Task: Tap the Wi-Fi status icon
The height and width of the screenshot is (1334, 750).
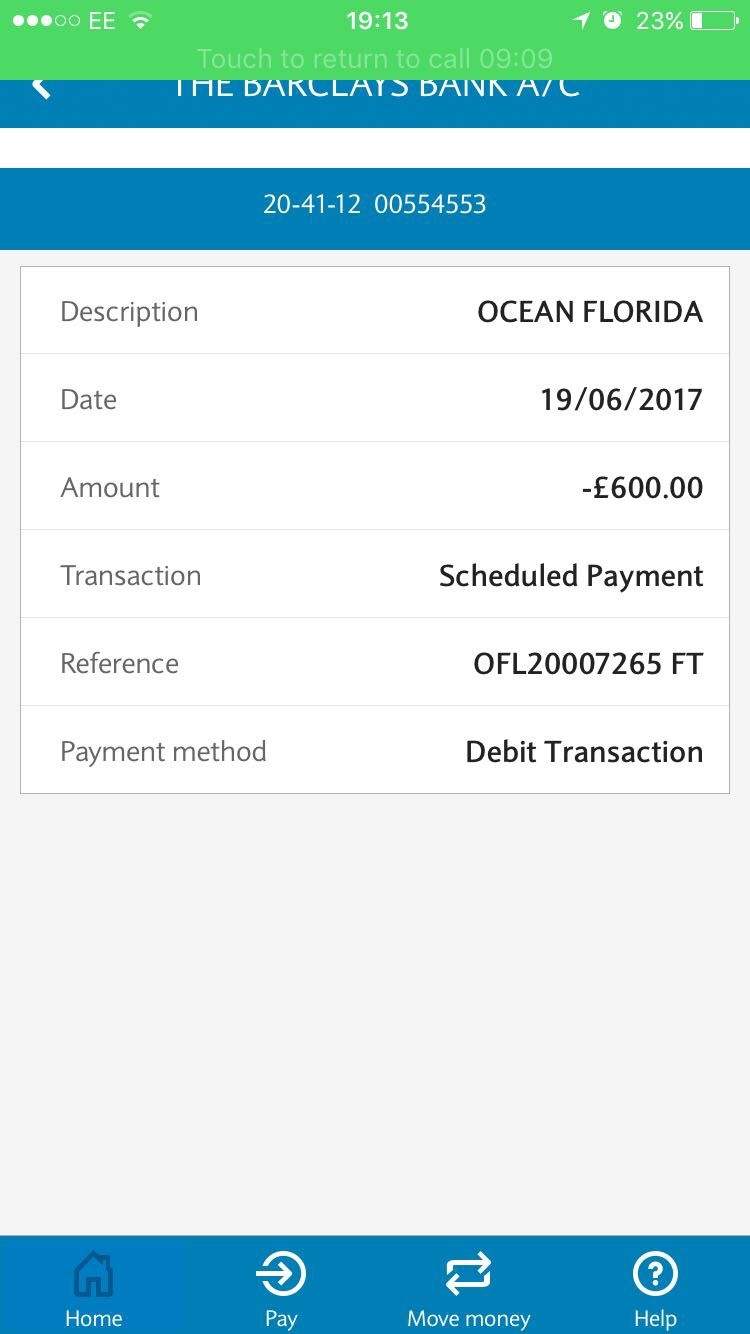Action: coord(141,21)
